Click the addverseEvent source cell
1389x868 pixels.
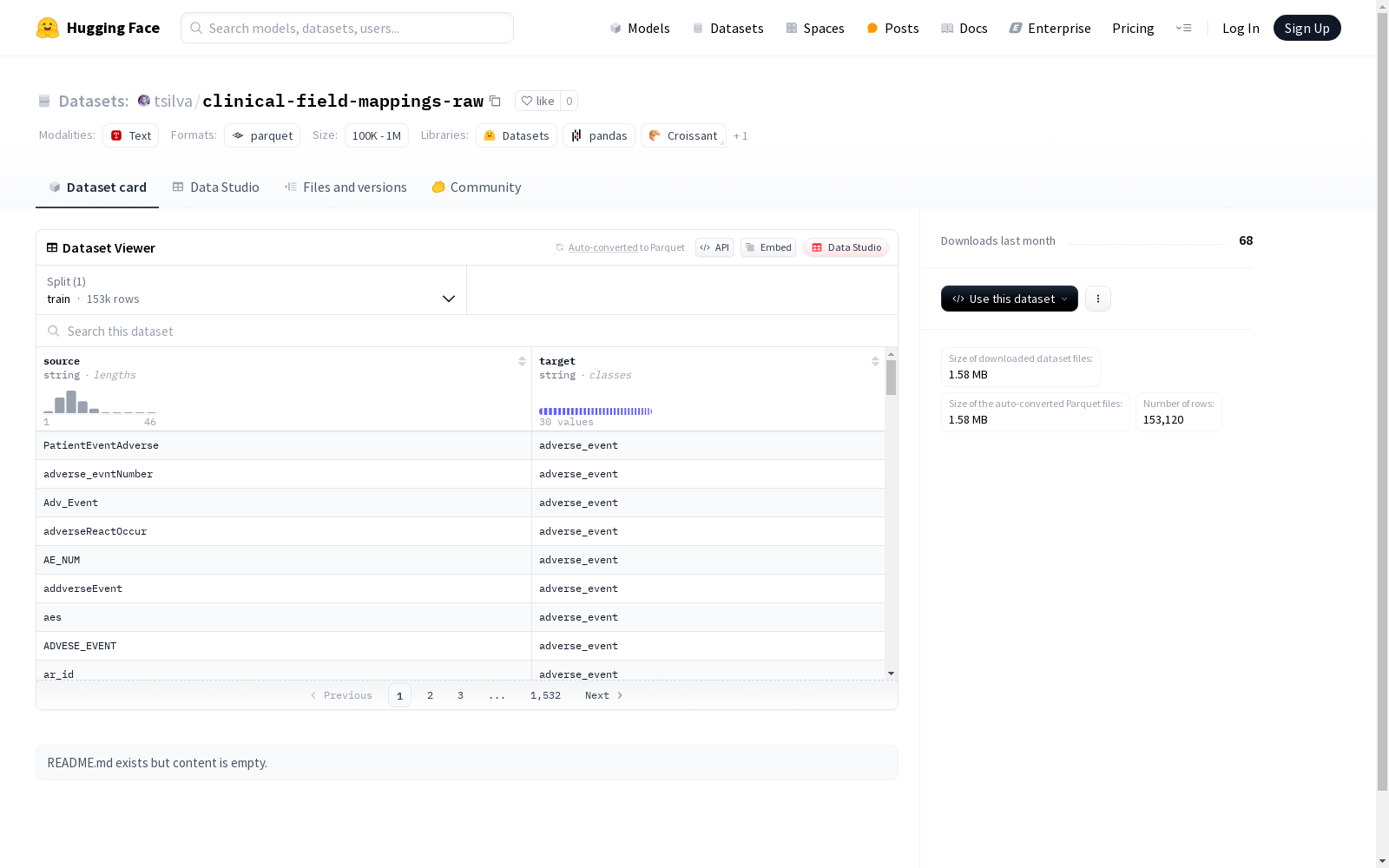click(x=284, y=589)
